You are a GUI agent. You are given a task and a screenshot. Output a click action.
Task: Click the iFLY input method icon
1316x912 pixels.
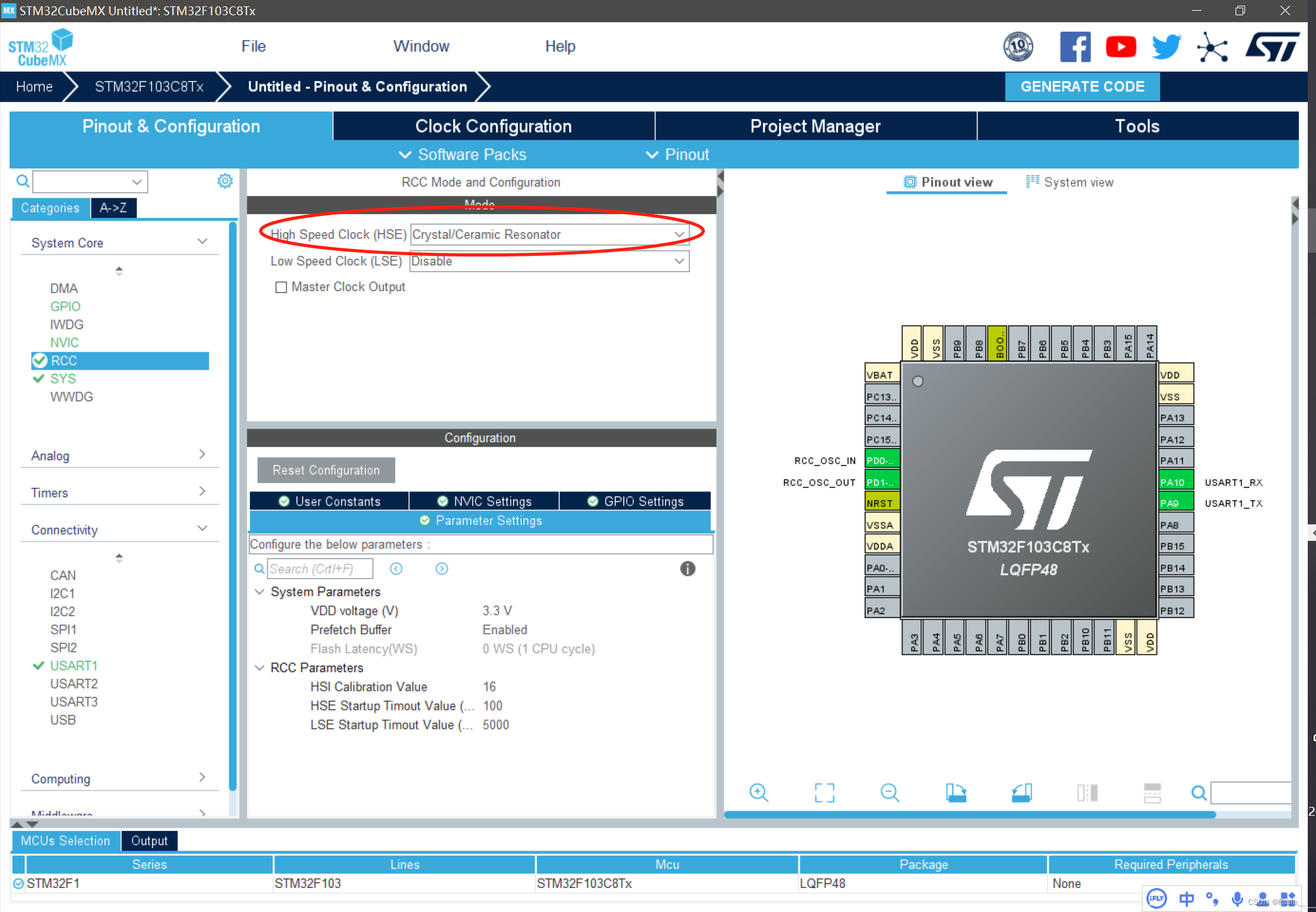[x=1157, y=898]
